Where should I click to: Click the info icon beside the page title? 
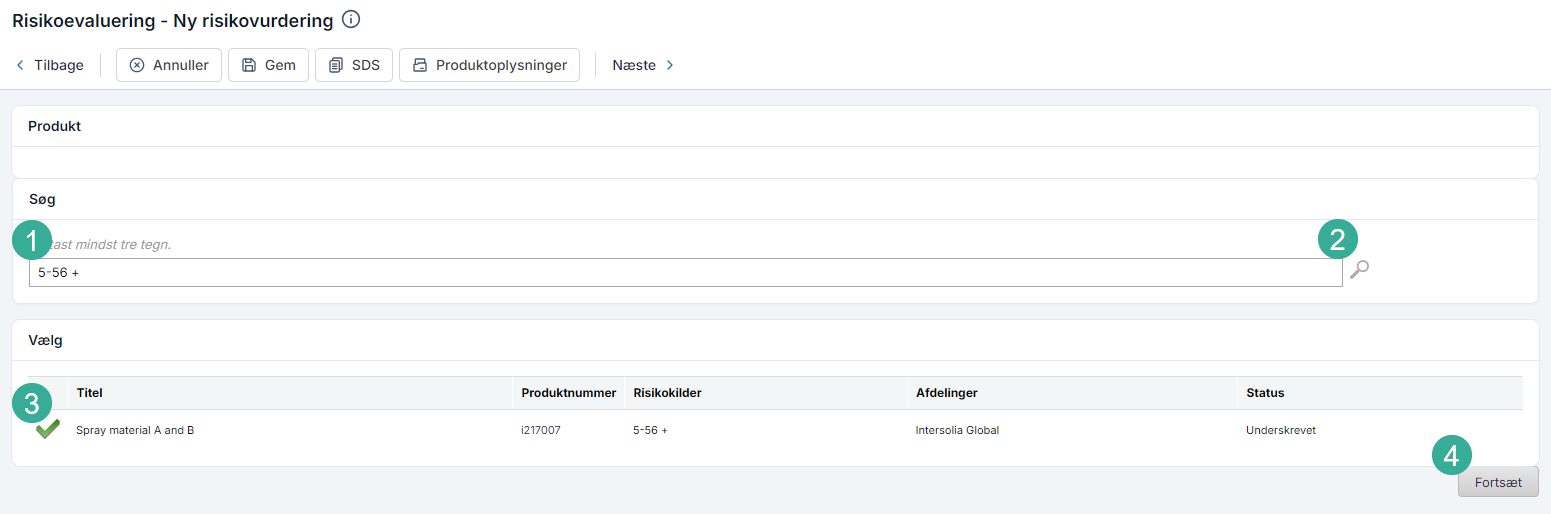350,19
